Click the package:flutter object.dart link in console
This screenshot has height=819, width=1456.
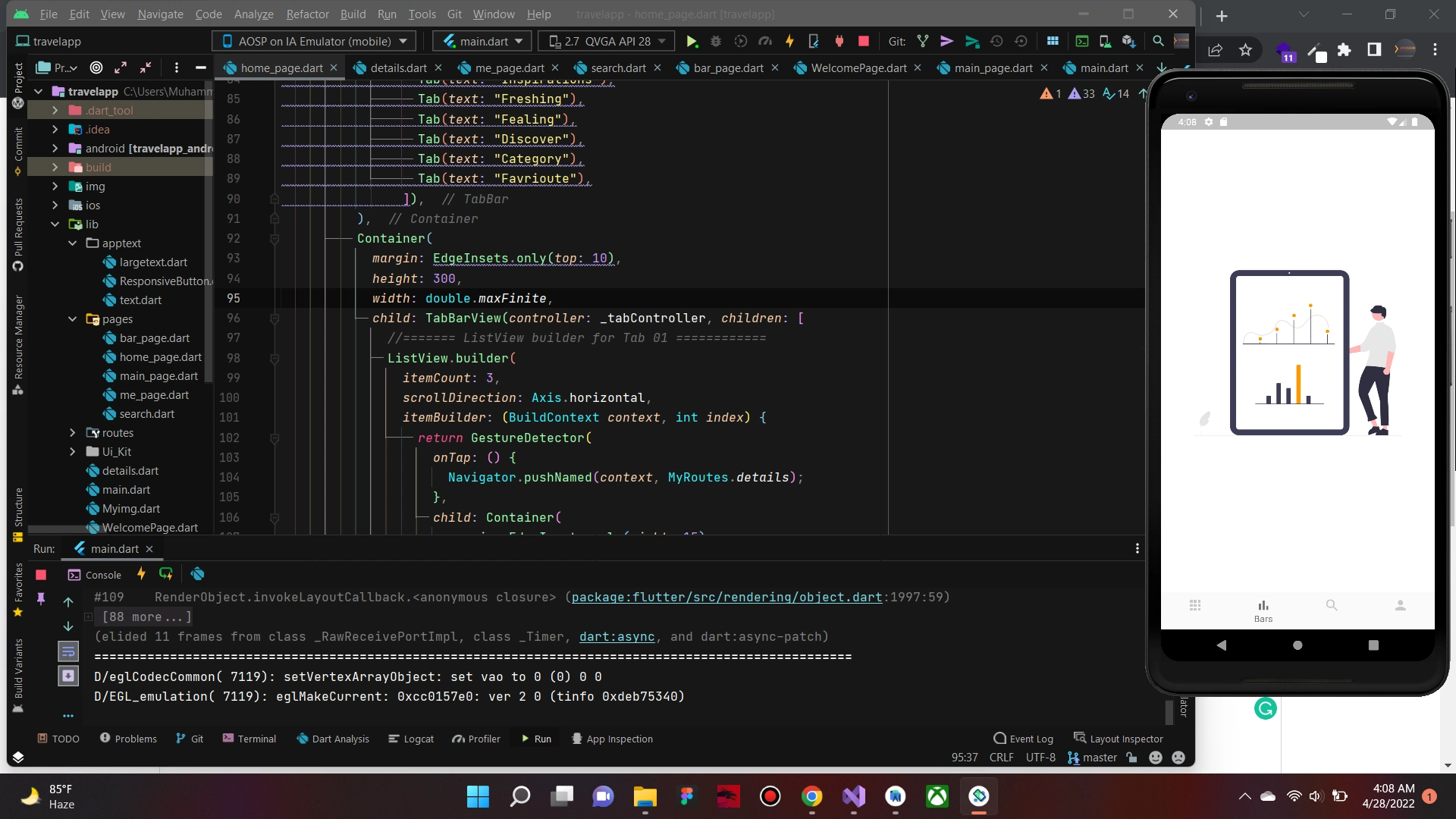point(726,597)
